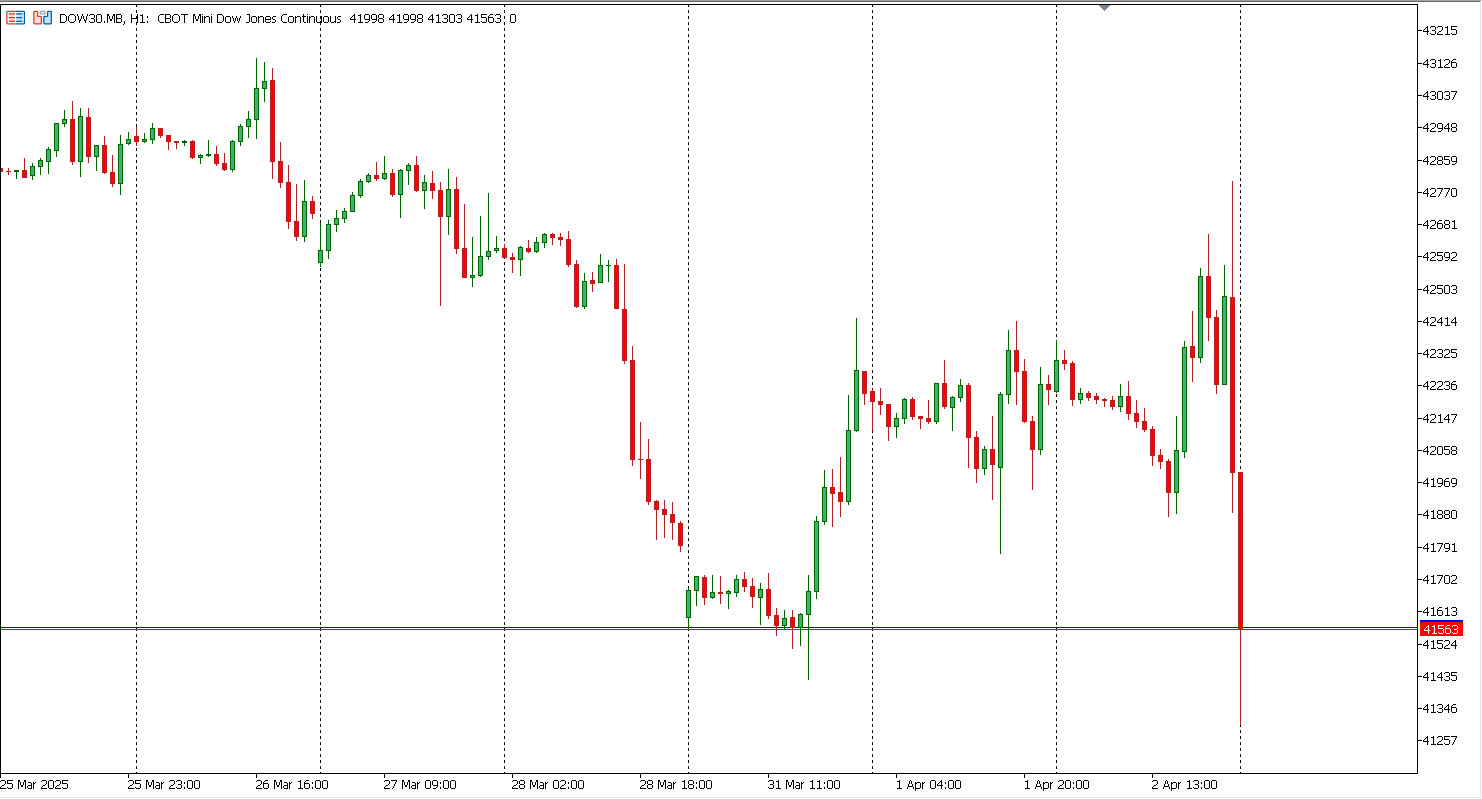1482x799 pixels.
Task: Select the 42058 price scale label
Action: point(1441,450)
